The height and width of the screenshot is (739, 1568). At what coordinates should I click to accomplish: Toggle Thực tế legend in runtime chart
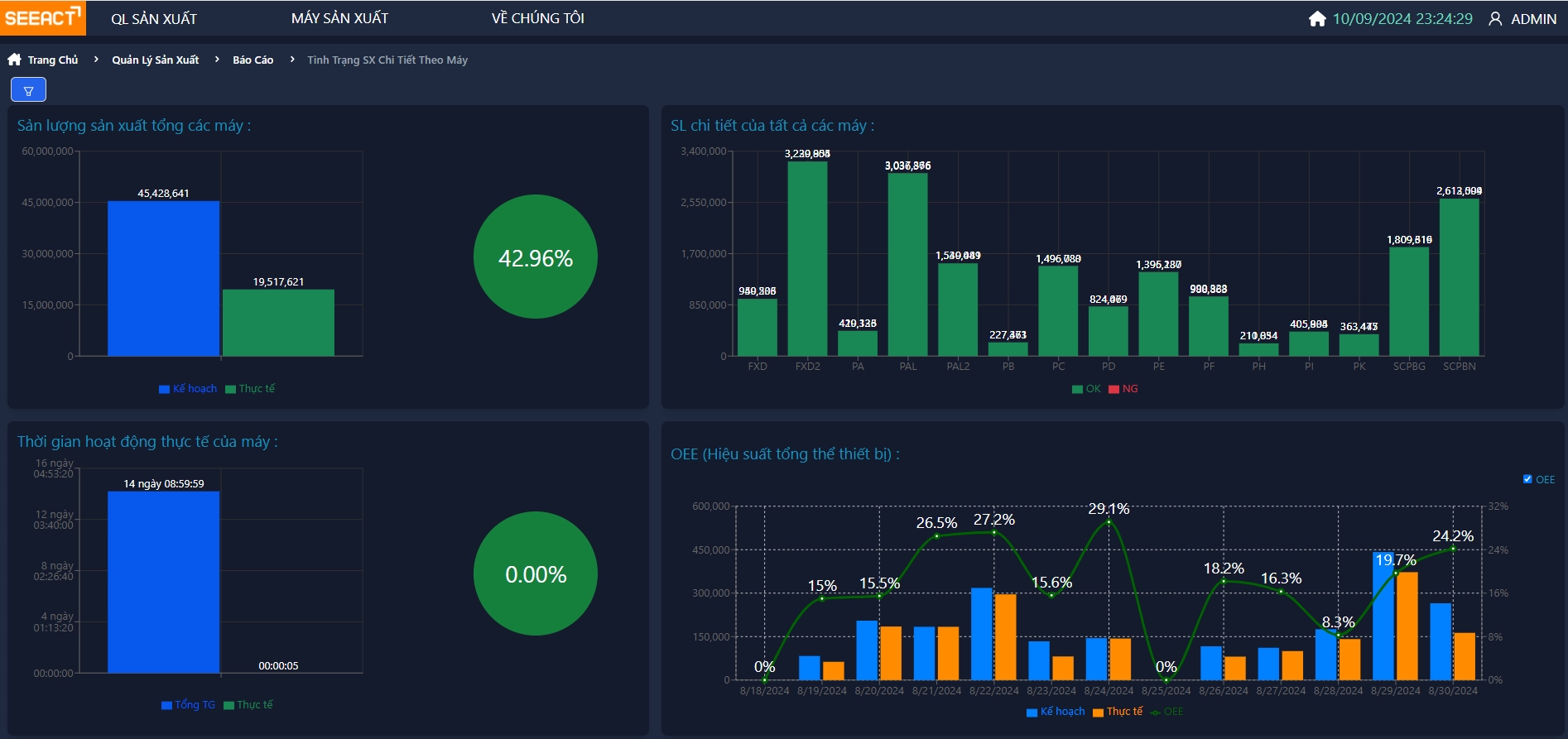click(248, 705)
